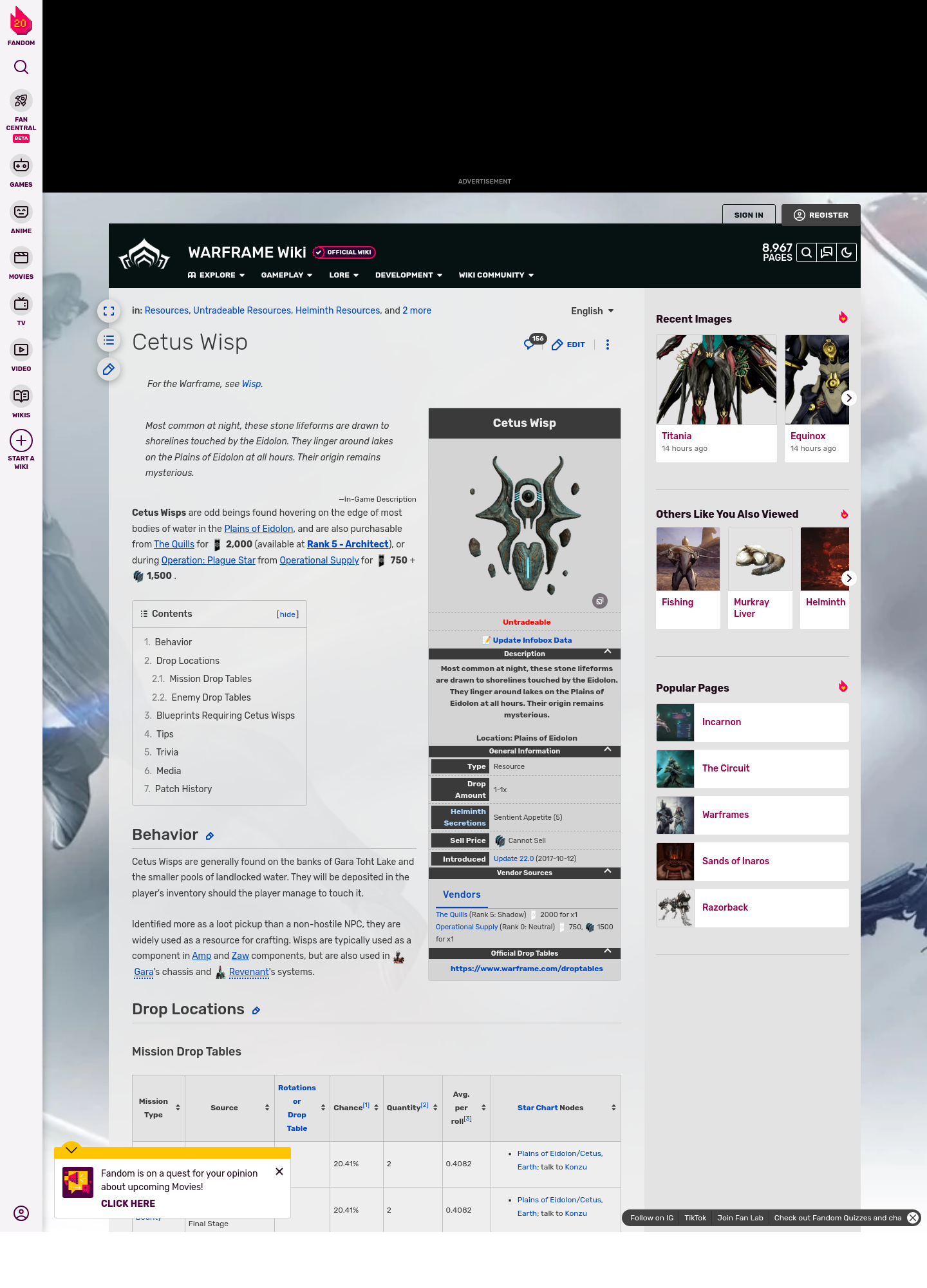Image resolution: width=927 pixels, height=1288 pixels.
Task: Open the Development menu
Action: point(409,275)
